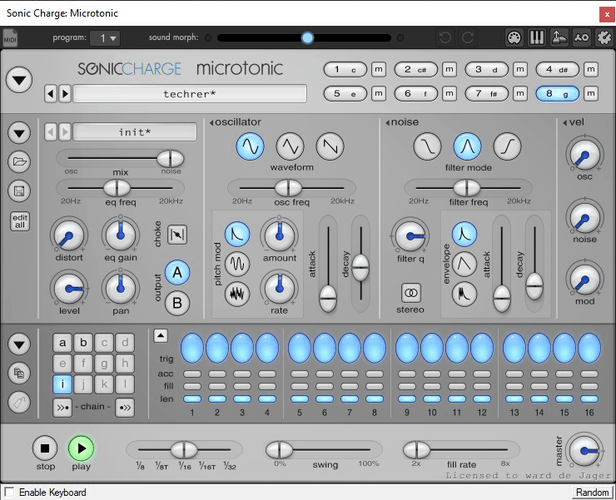
Task: Mute drum channel 5
Action: 378,93
